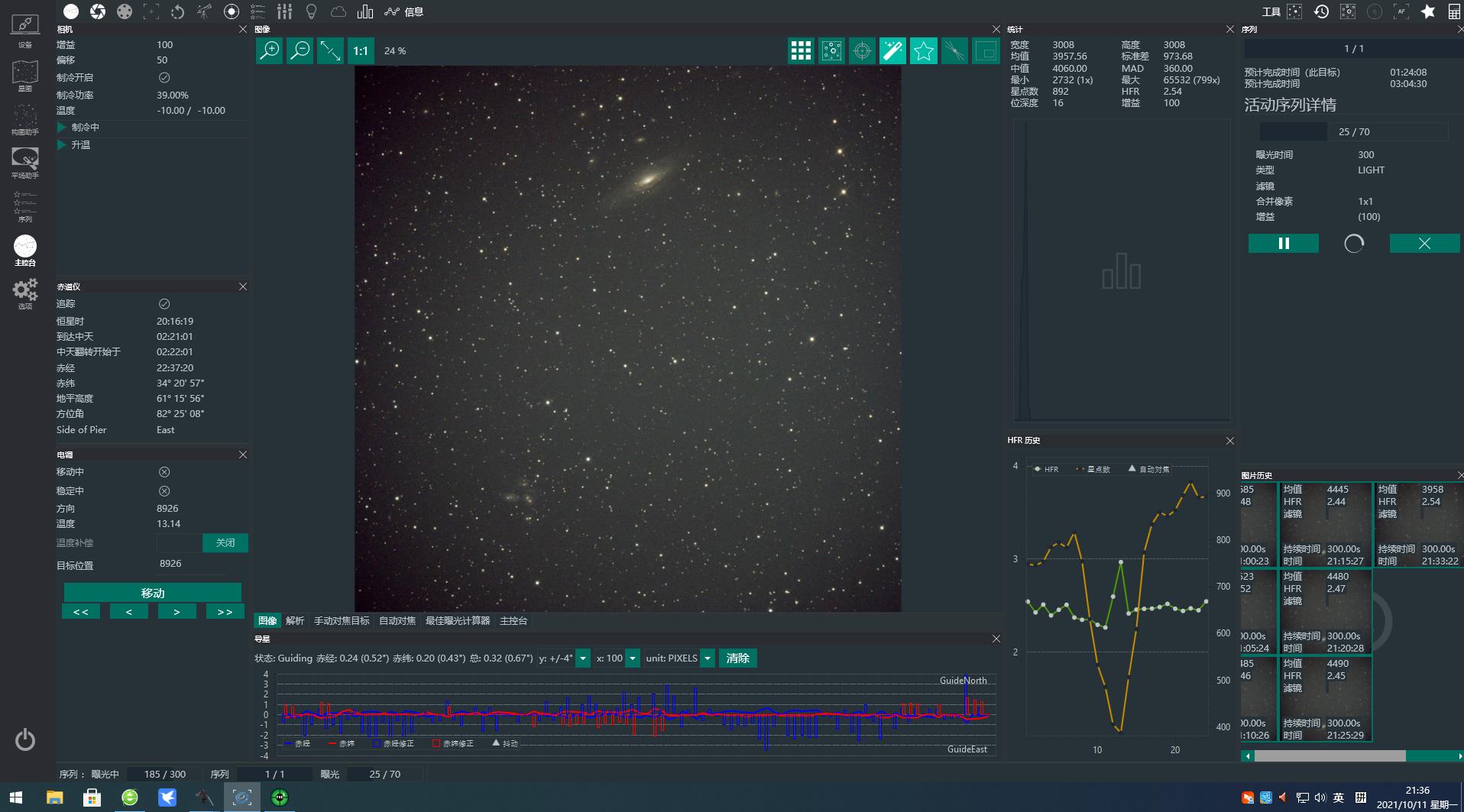Switch to the 手动对焦目标 tab
This screenshot has width=1464, height=812.
(x=342, y=621)
